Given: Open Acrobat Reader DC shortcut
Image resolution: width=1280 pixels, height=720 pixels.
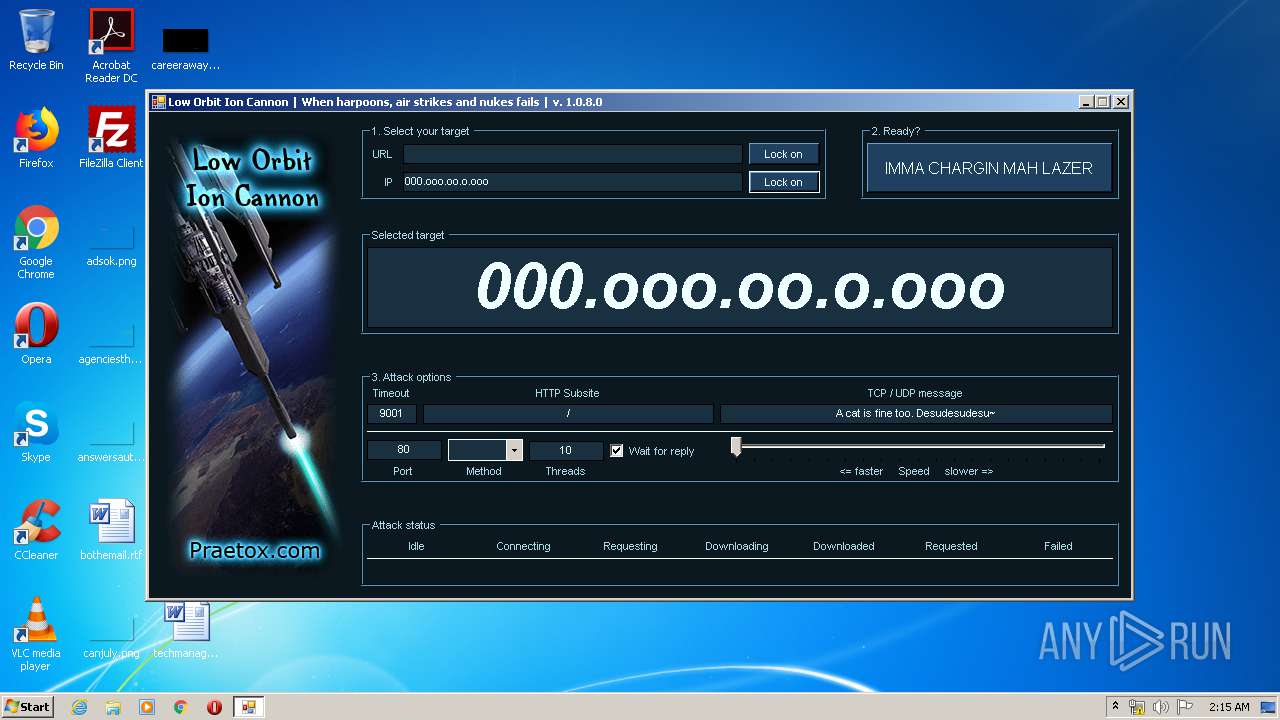Looking at the screenshot, I should [111, 45].
